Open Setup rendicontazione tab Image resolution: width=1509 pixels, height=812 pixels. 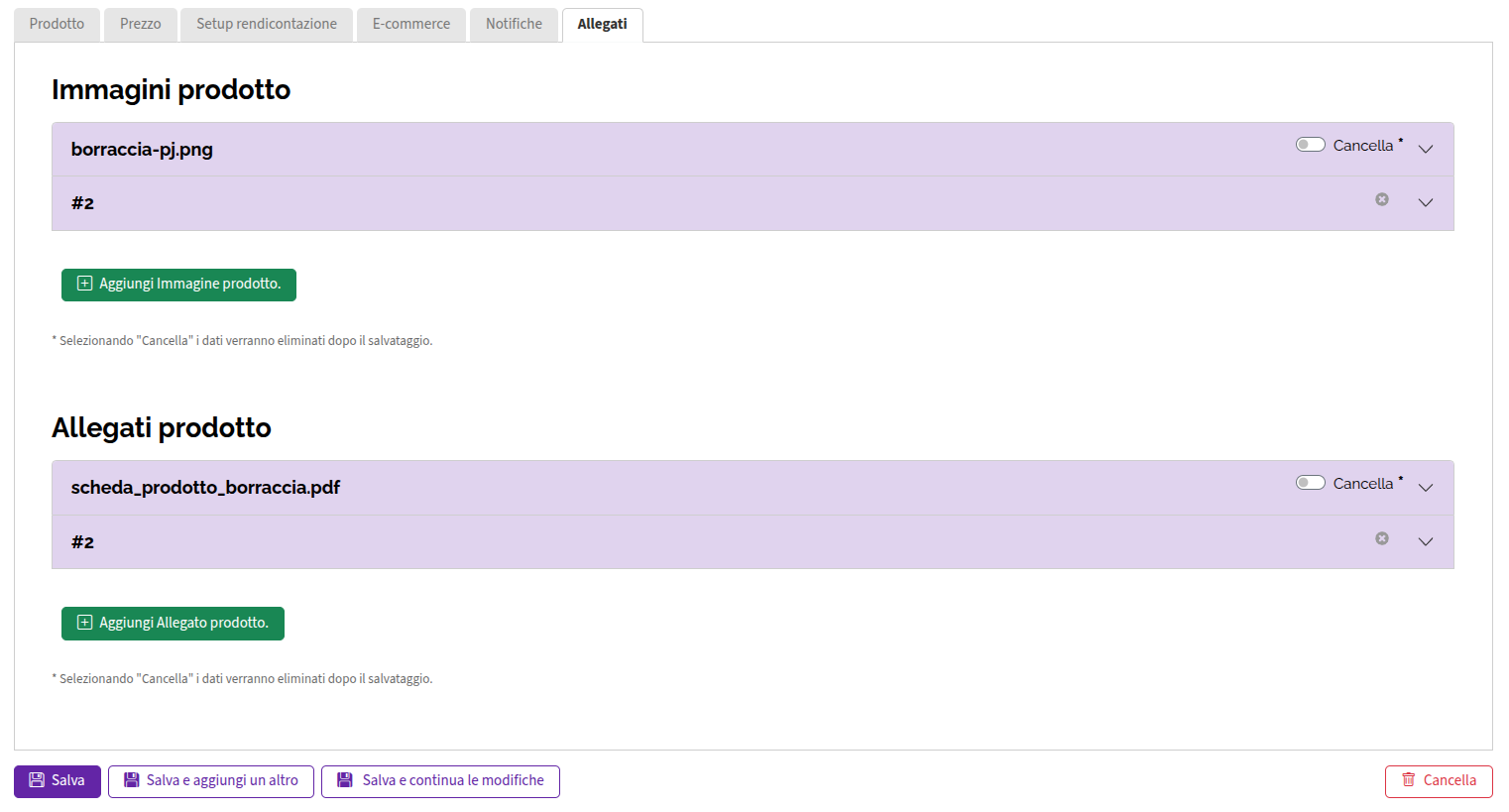coord(267,25)
